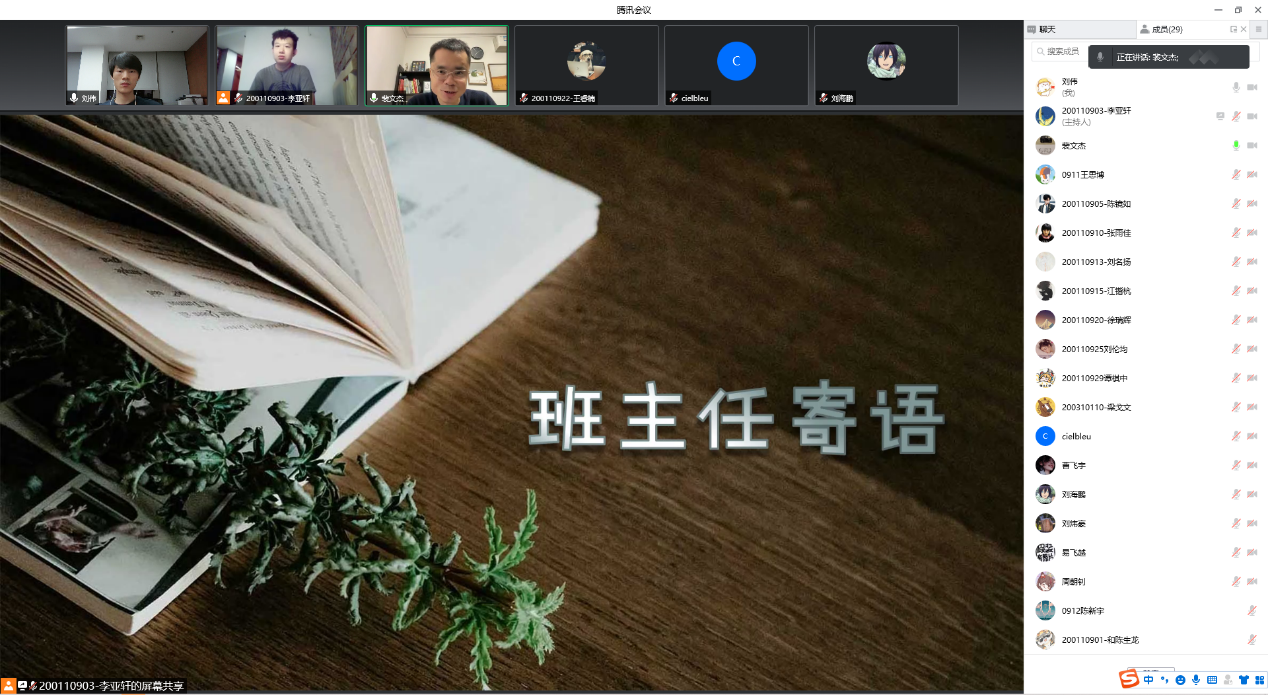Screen dimensions: 1268x695
Task: Open the hamburger menu in side panel
Action: [1258, 29]
